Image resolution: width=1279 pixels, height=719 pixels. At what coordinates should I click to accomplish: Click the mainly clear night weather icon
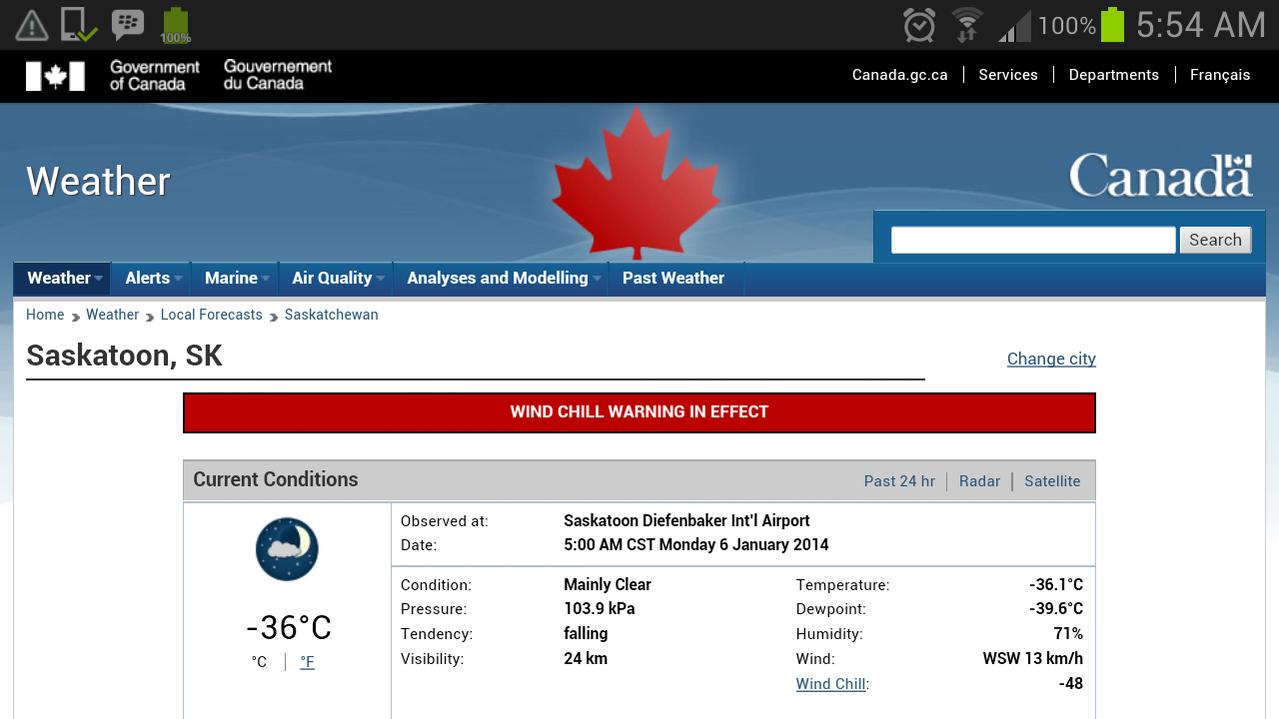tap(287, 549)
